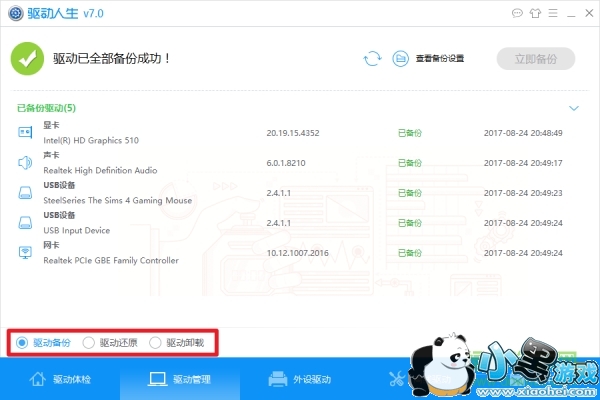600x400 pixels.
Task: Select Realtek PCIe GBE Family Controller
Action: (111, 260)
